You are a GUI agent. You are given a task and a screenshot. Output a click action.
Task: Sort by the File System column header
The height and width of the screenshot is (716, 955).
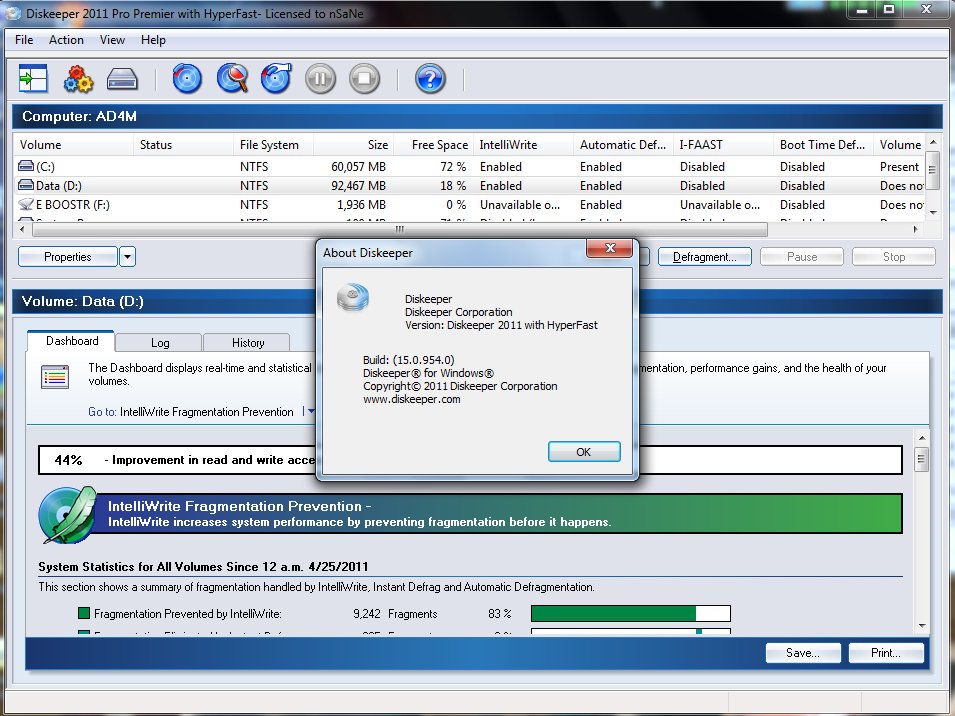[x=273, y=145]
